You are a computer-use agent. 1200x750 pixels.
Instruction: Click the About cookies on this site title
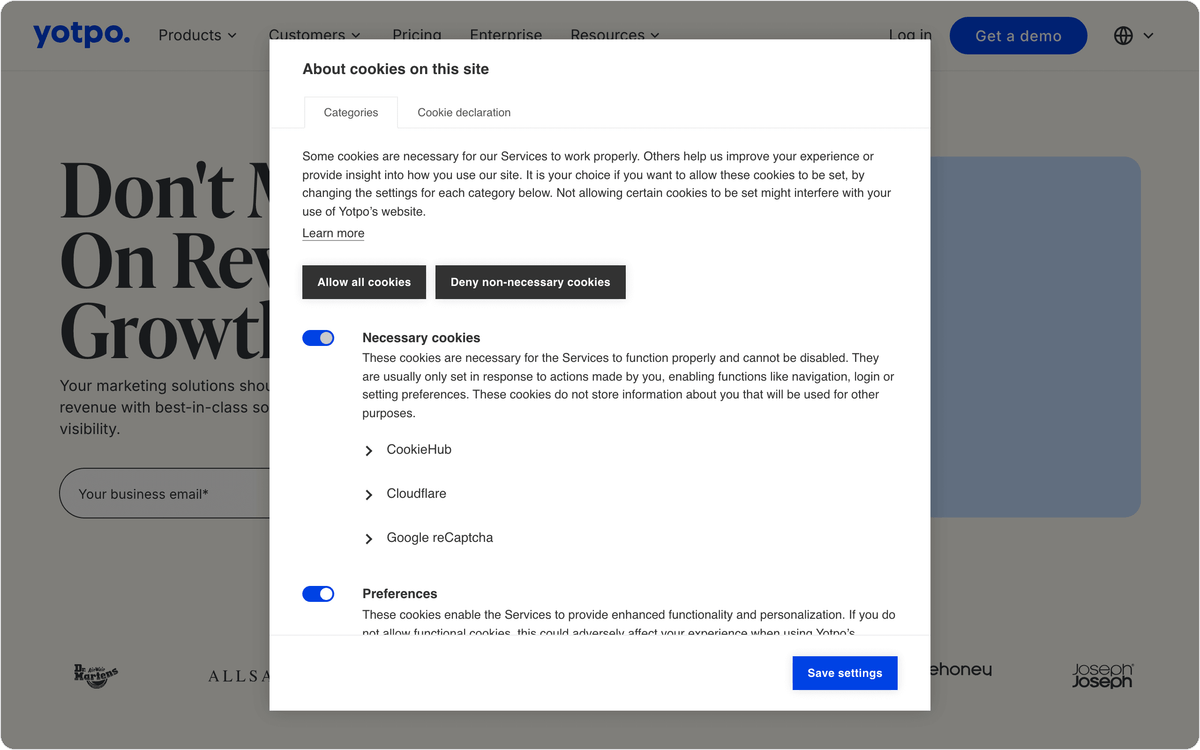(396, 69)
